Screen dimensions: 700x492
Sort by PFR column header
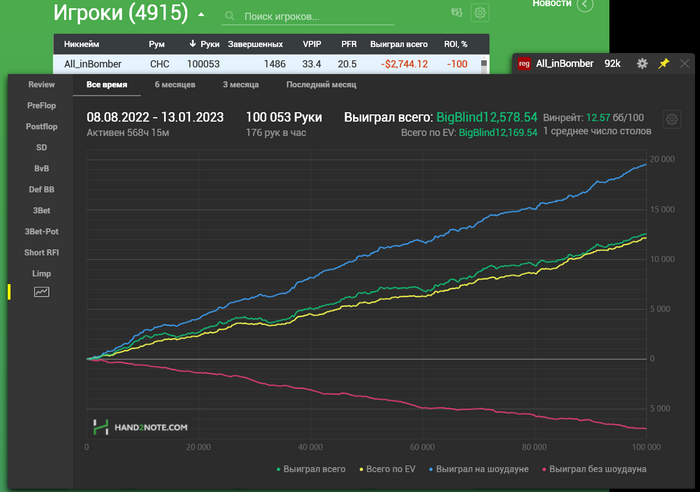point(349,44)
